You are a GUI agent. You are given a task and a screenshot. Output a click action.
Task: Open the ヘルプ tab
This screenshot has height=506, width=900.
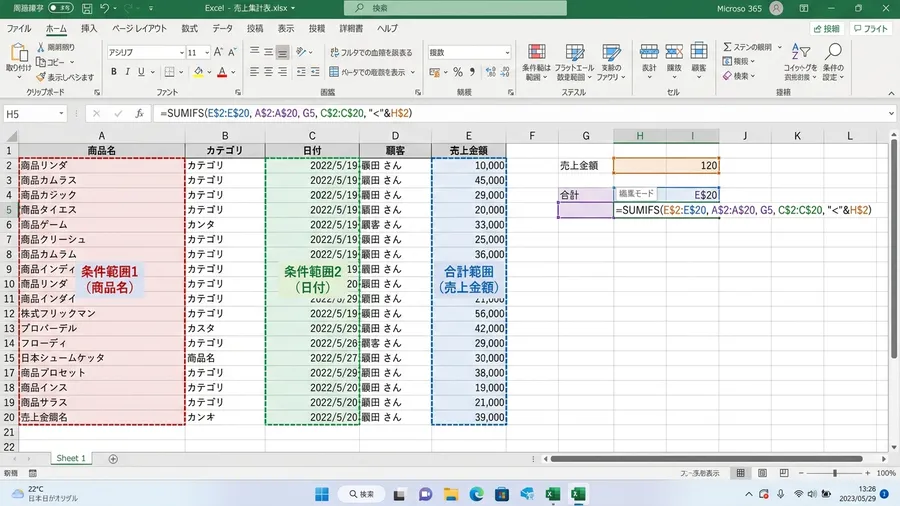(x=387, y=28)
